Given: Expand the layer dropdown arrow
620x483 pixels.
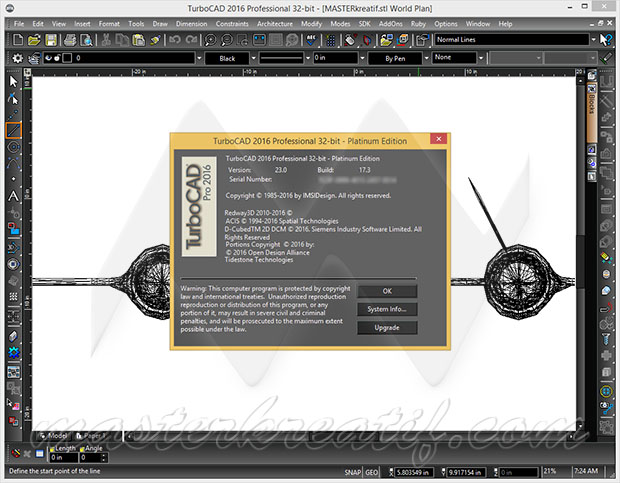Looking at the screenshot, I should coord(199,58).
